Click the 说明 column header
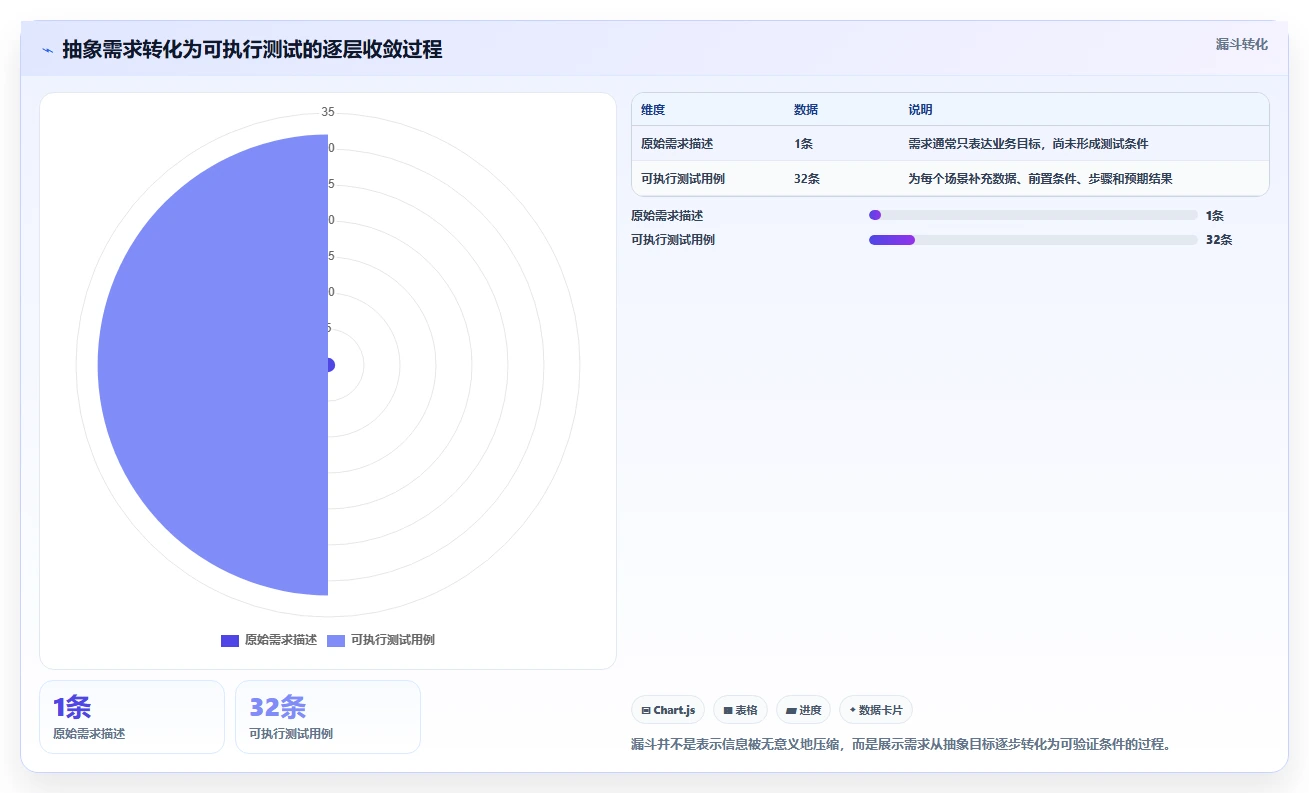The image size is (1309, 793). tap(920, 110)
